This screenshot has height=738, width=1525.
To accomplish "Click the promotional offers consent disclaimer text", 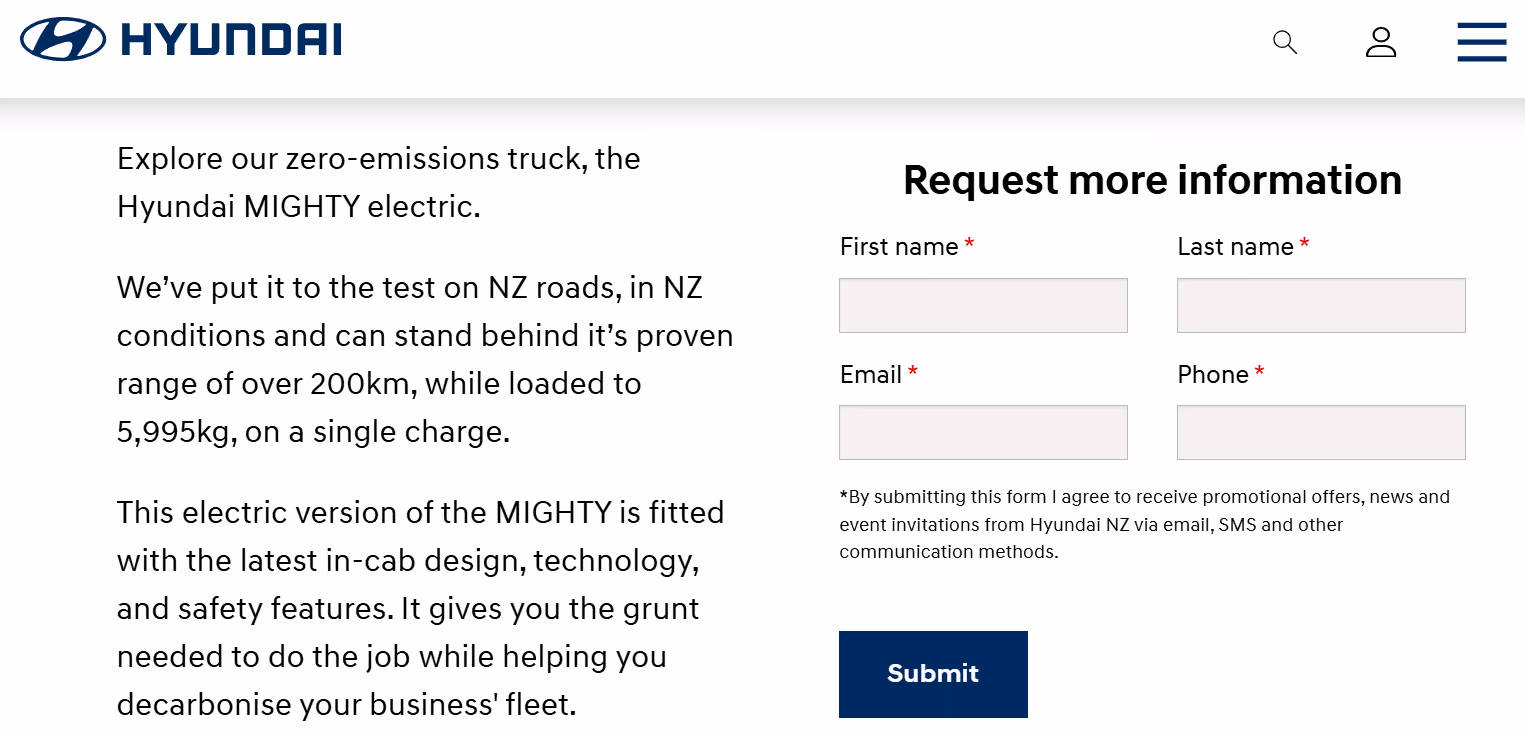I will 1145,524.
